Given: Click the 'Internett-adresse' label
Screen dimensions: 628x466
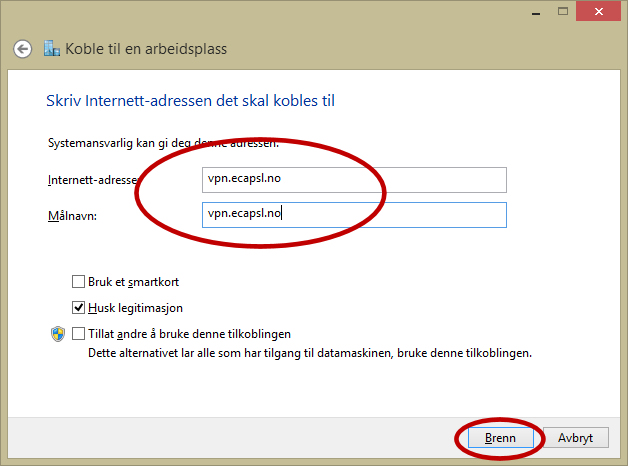Looking at the screenshot, I should click(x=91, y=180).
